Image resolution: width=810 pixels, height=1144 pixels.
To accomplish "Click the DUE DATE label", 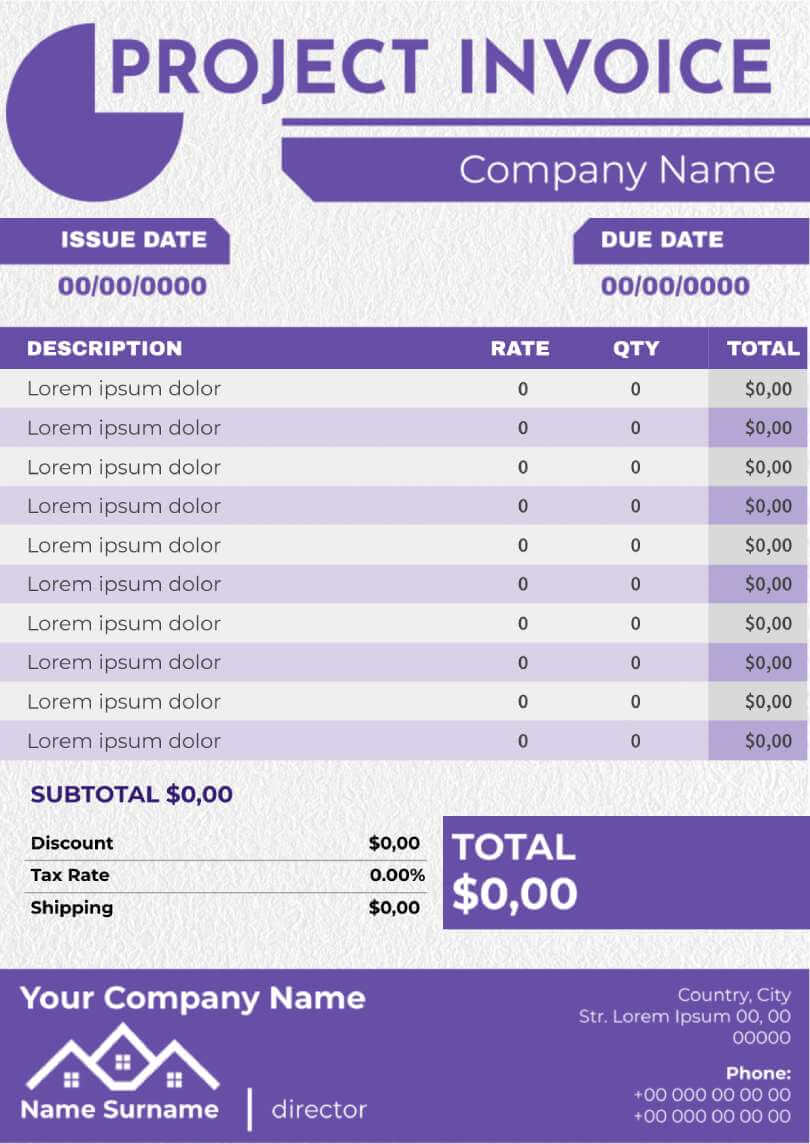I will click(662, 240).
